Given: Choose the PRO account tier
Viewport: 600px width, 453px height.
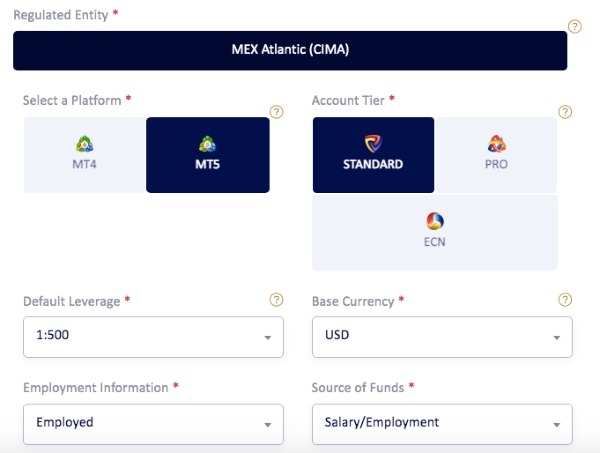Looking at the screenshot, I should click(x=496, y=155).
